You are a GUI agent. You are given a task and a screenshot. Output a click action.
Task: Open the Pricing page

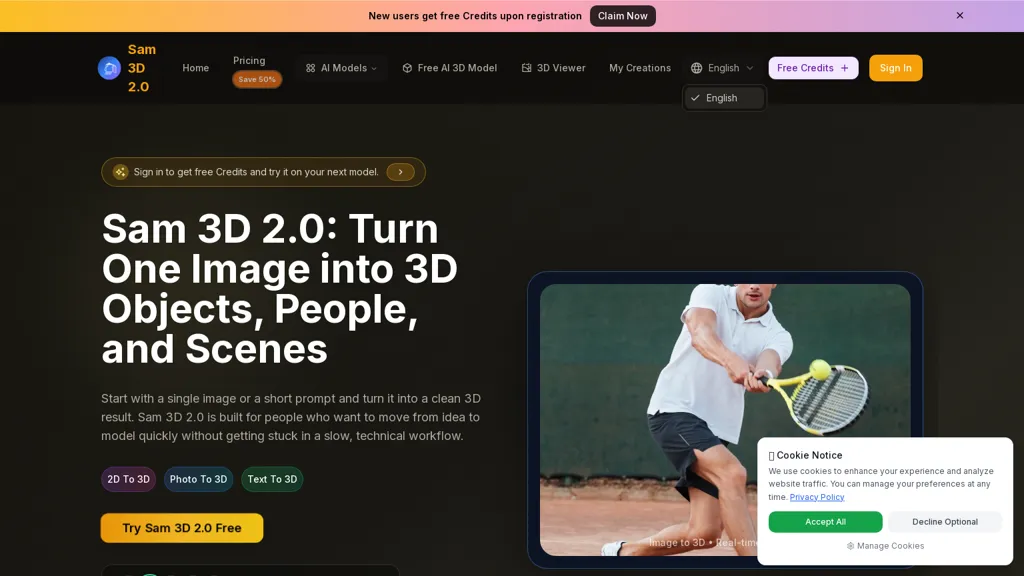tap(249, 60)
